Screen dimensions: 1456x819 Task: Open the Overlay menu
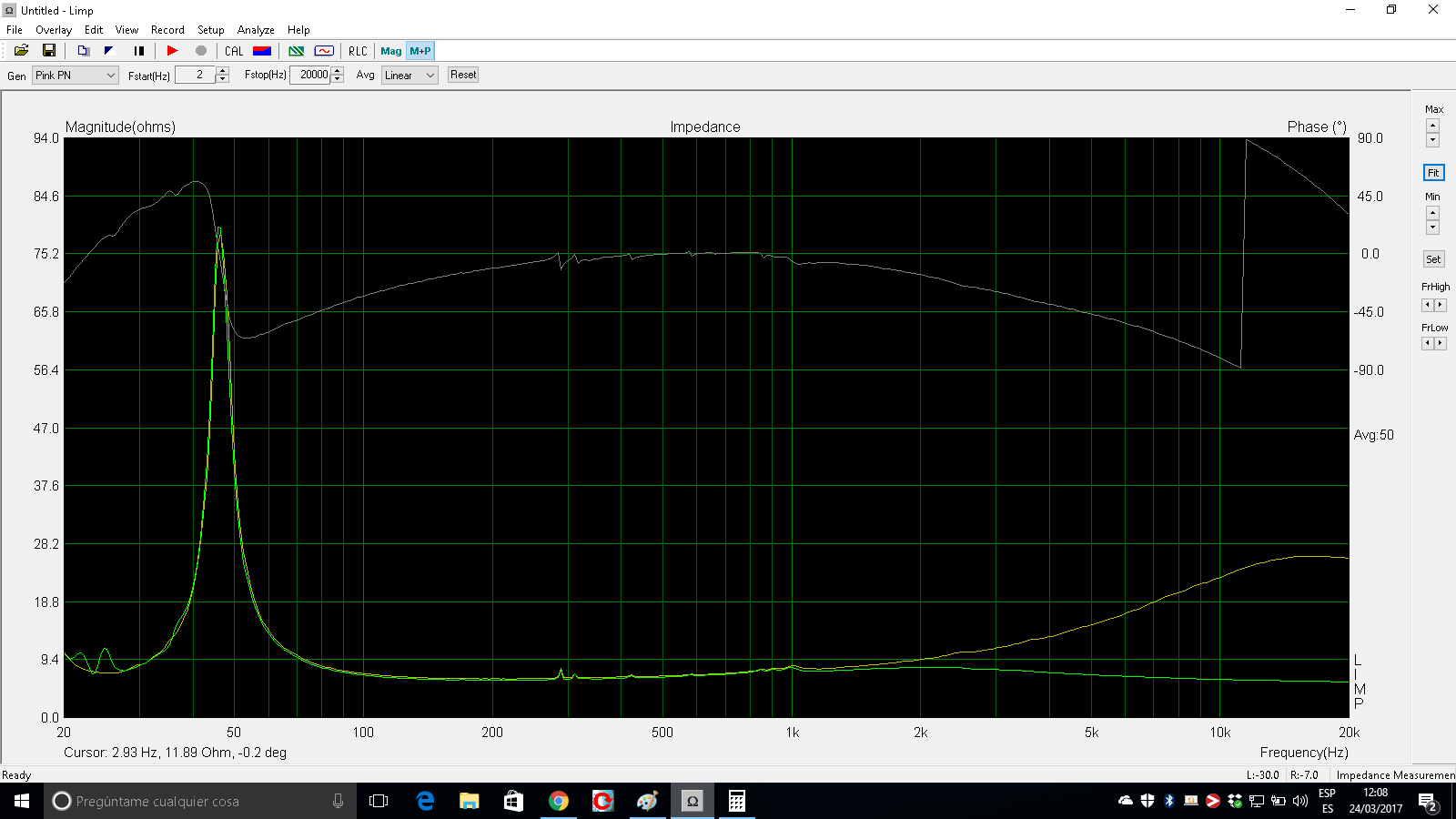pos(54,30)
